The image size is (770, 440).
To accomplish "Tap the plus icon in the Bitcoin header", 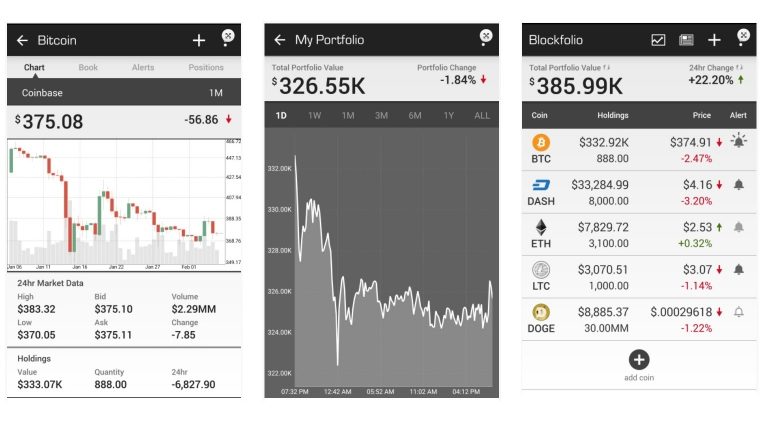I will click(199, 41).
